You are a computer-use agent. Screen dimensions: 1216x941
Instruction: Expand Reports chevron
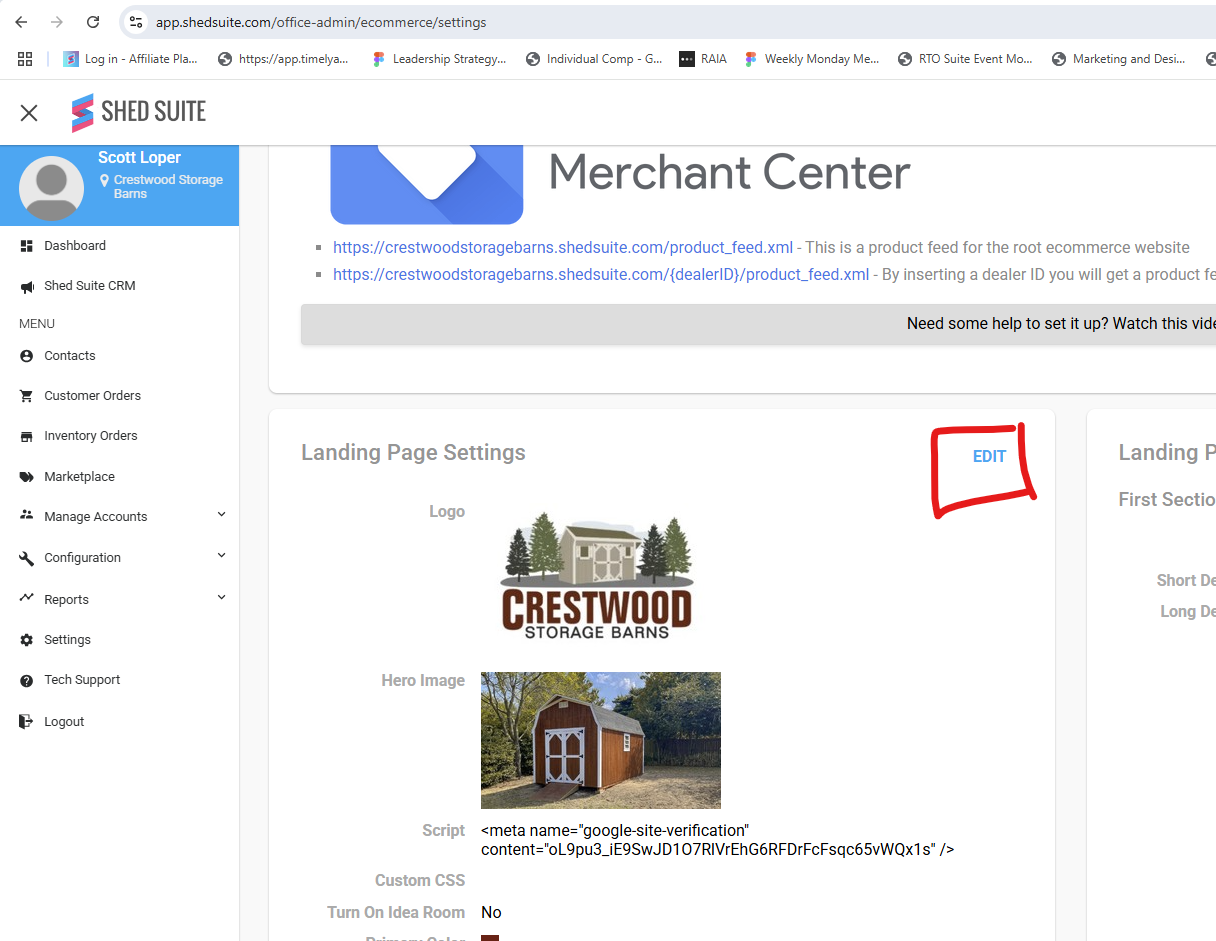pos(222,598)
